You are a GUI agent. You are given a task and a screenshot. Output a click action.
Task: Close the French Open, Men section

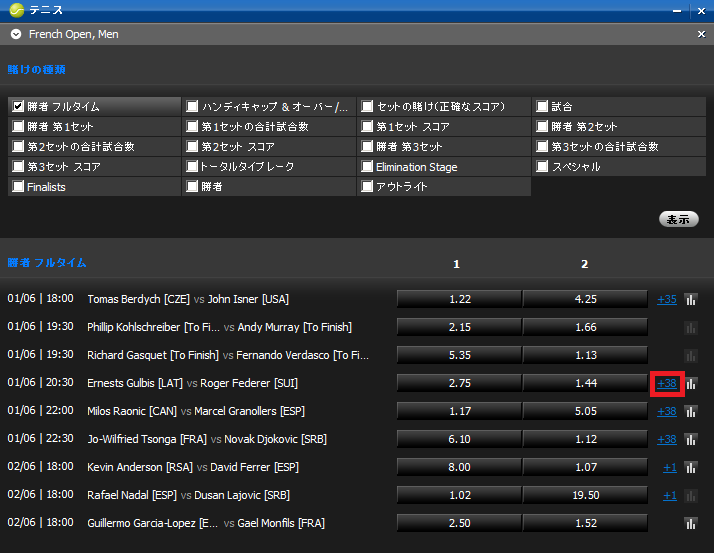click(701, 34)
